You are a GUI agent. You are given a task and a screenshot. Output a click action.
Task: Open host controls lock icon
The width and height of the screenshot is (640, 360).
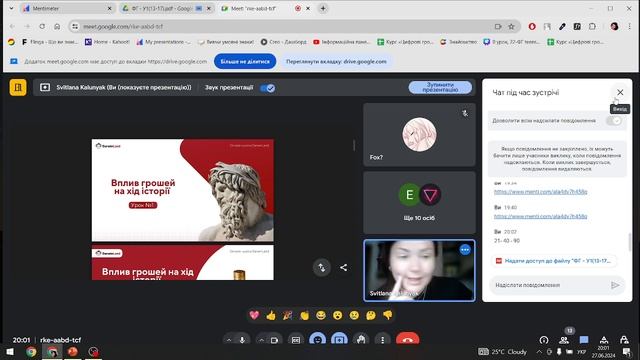click(x=624, y=340)
